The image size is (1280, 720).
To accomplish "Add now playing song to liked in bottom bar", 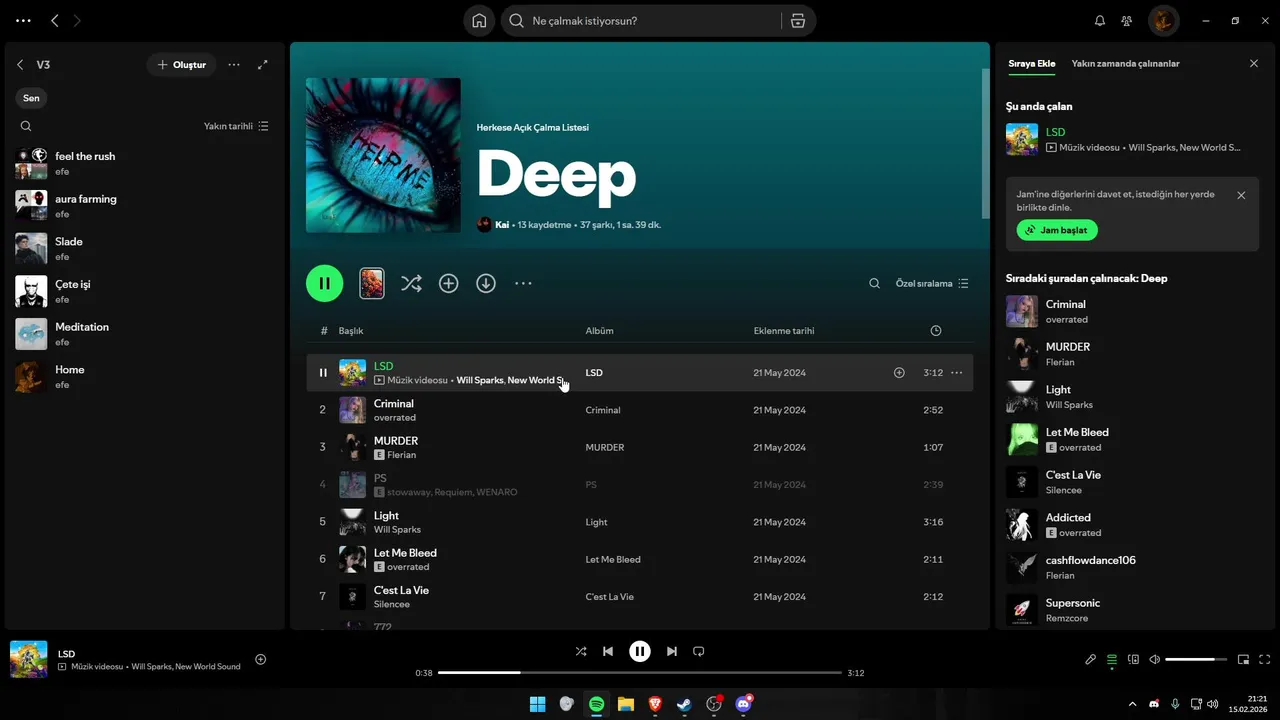I will tap(261, 659).
